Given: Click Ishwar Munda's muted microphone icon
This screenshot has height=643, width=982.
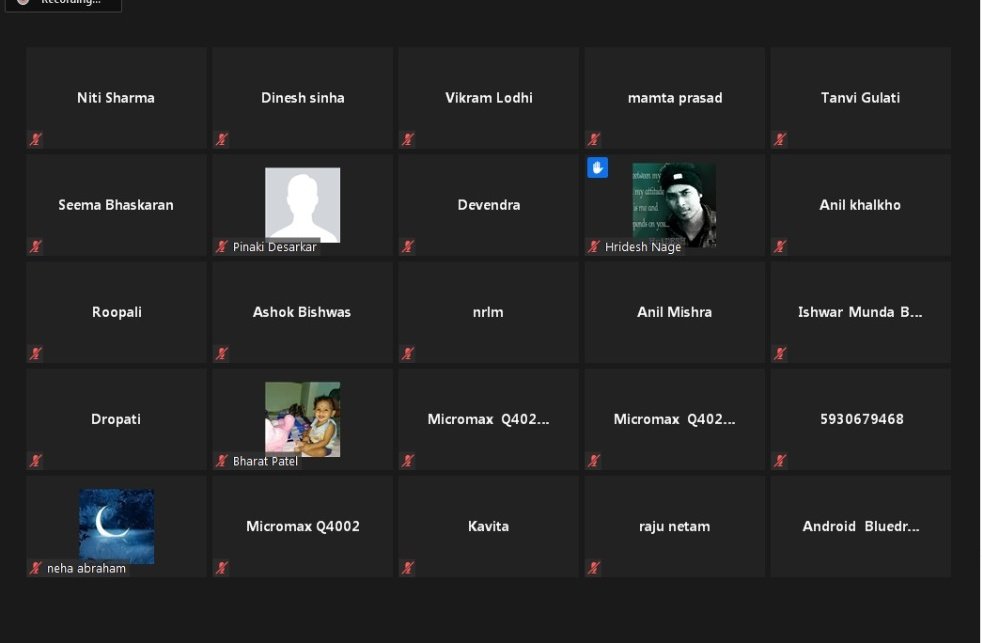Looking at the screenshot, I should (780, 353).
